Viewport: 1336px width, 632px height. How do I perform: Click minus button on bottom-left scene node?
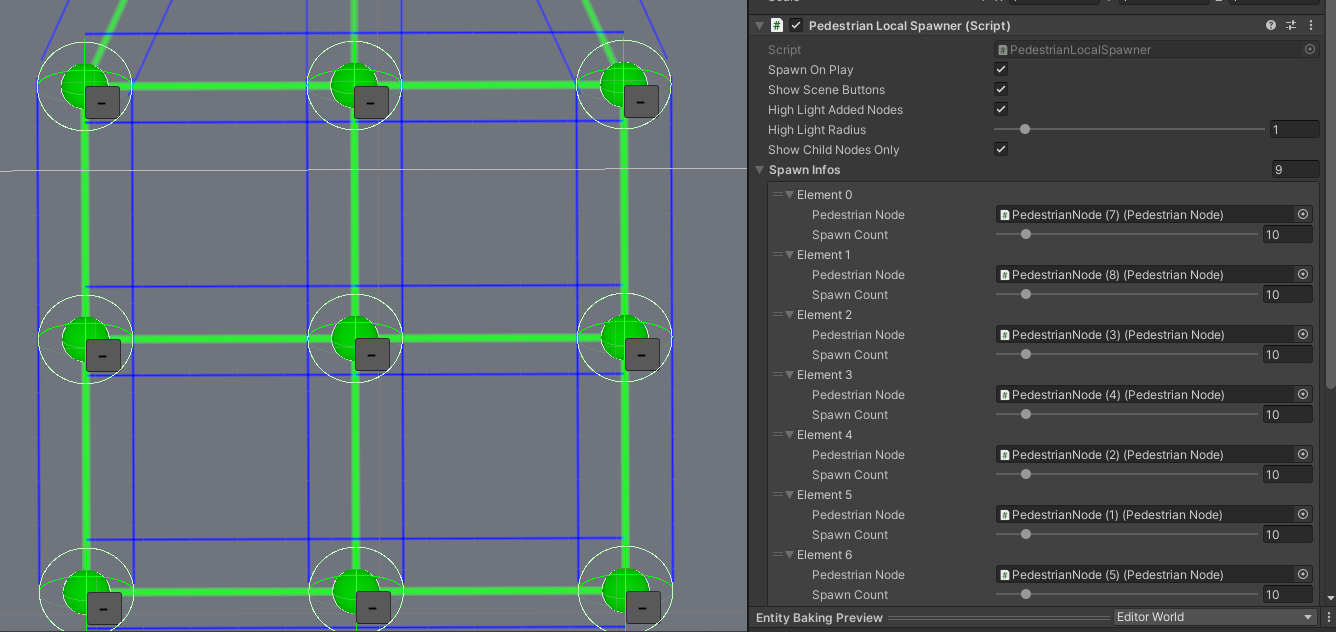click(x=104, y=608)
